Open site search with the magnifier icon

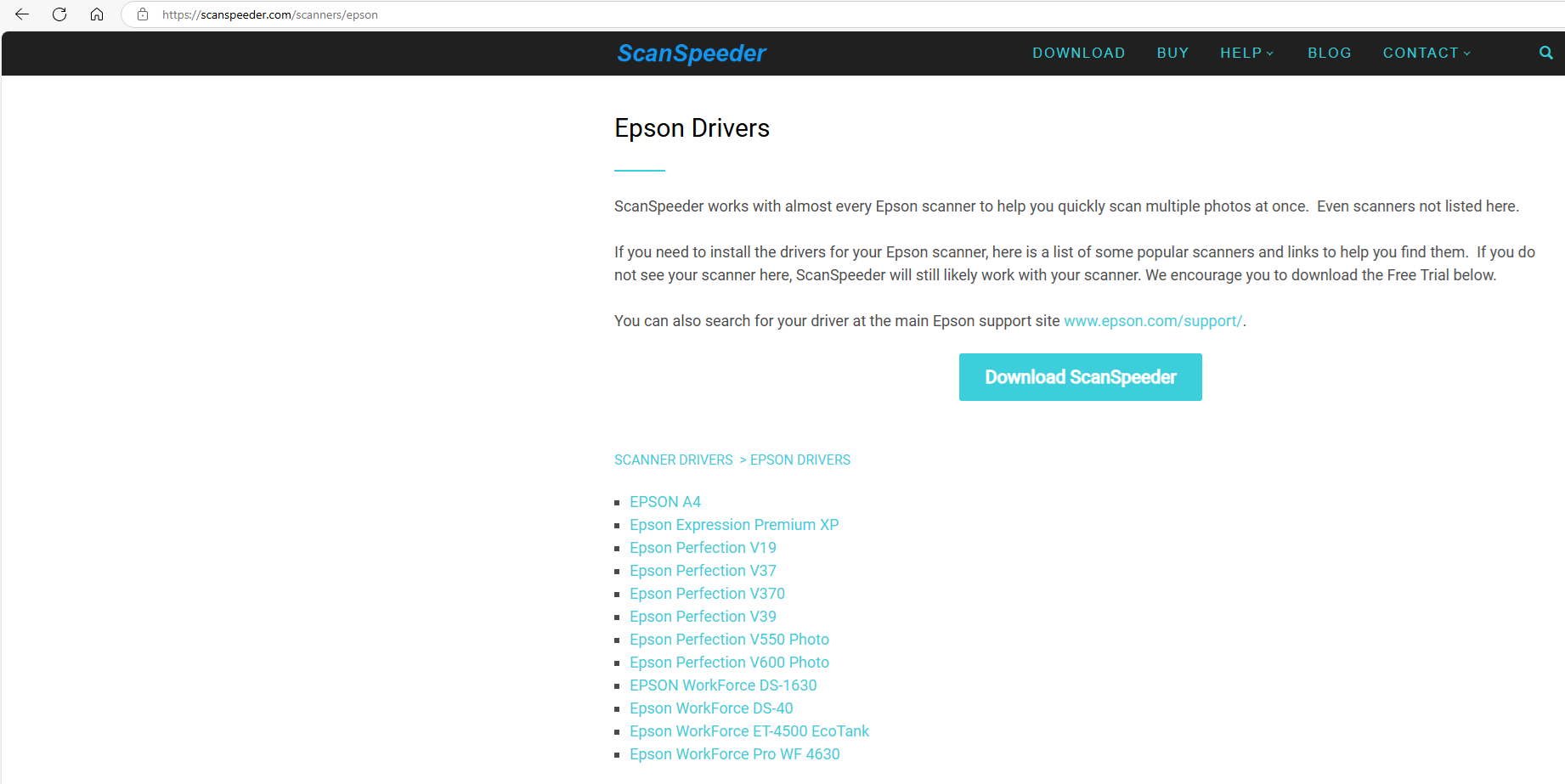click(1545, 53)
